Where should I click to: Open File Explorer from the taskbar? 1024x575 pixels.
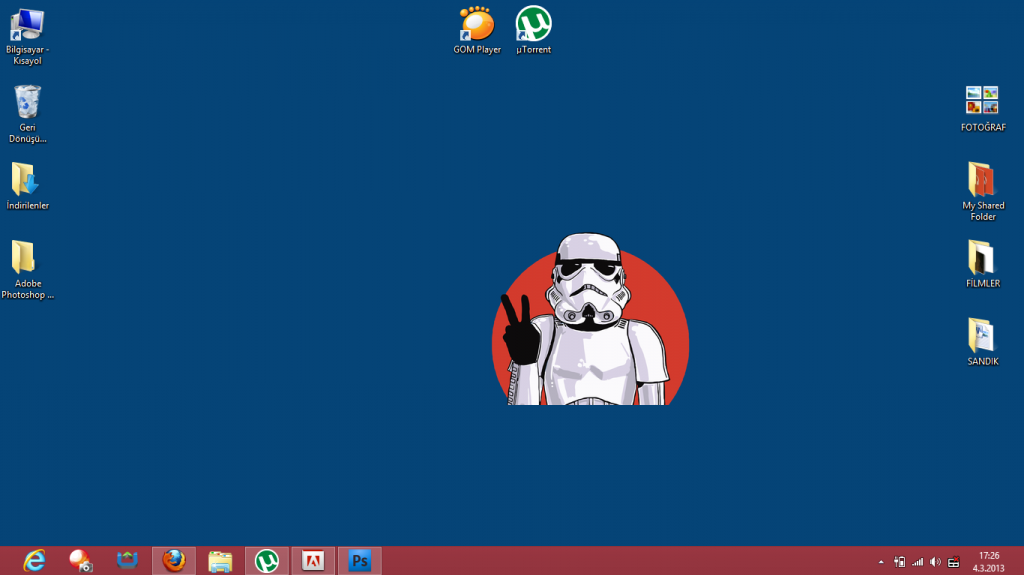pos(220,561)
